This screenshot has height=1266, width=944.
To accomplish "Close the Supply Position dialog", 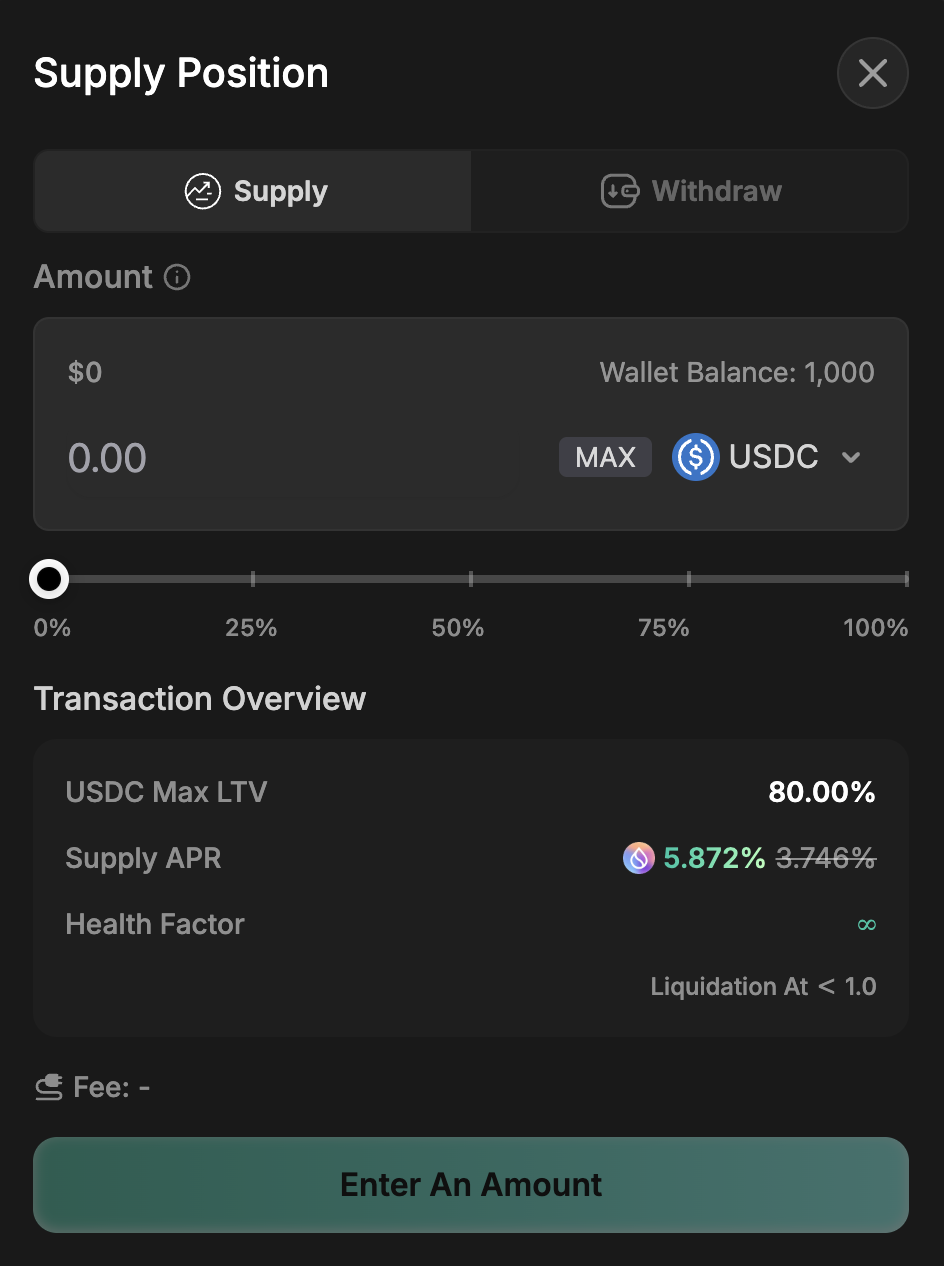I will 872,73.
